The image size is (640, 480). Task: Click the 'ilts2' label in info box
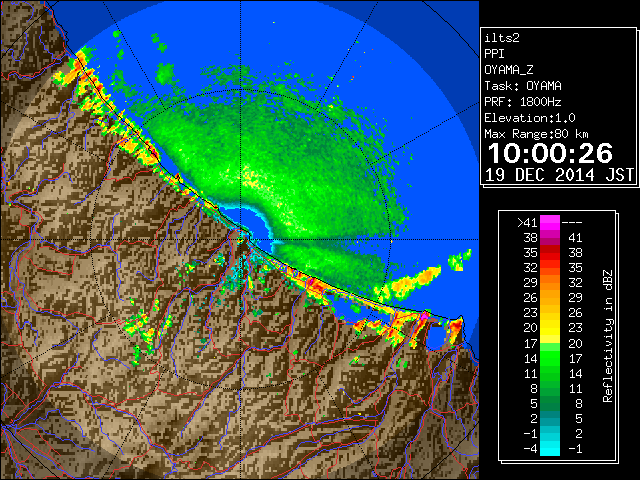(502, 38)
